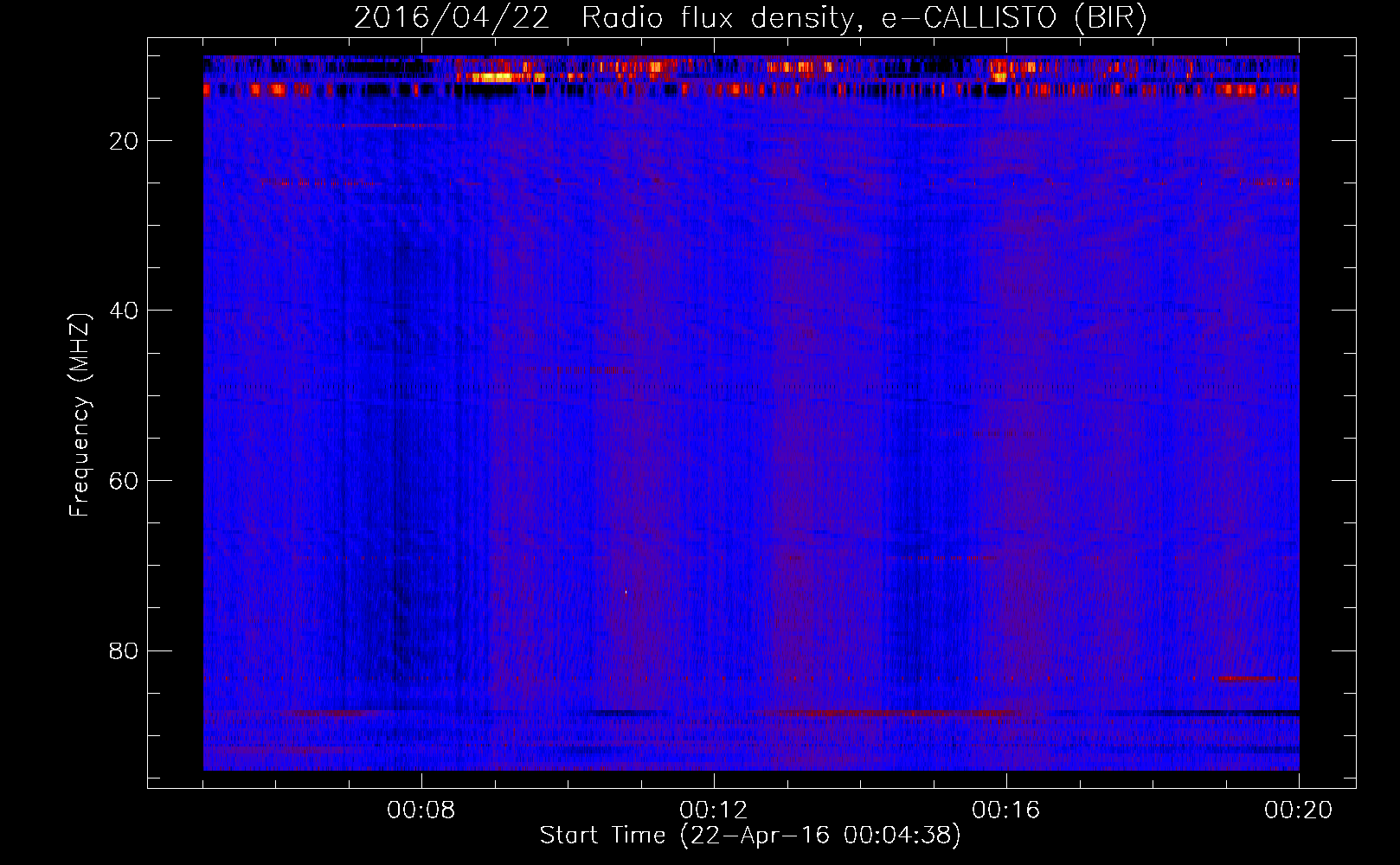Click the 'Start Time (22-Apr-16 00:04:38)' axis label
The width and height of the screenshot is (1400, 865).
tap(750, 836)
